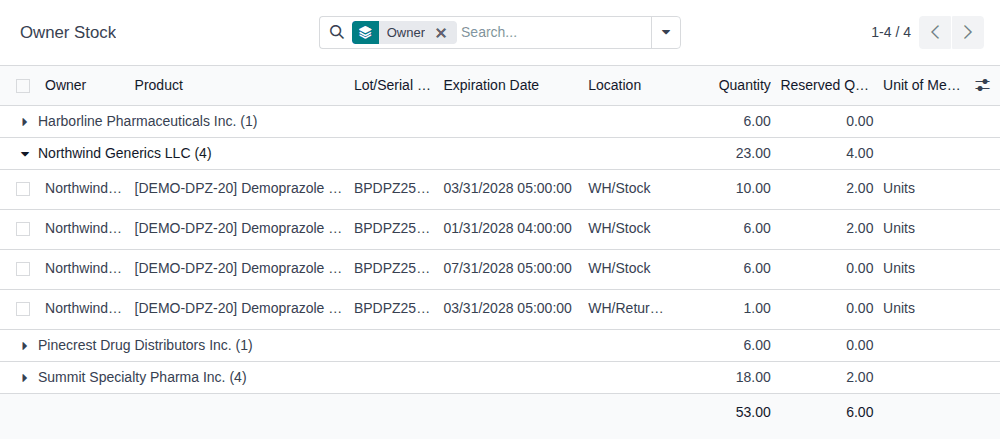Click expiration date 01/31/2028 04:00:00
Screen dimensions: 1000x439
click(508, 228)
